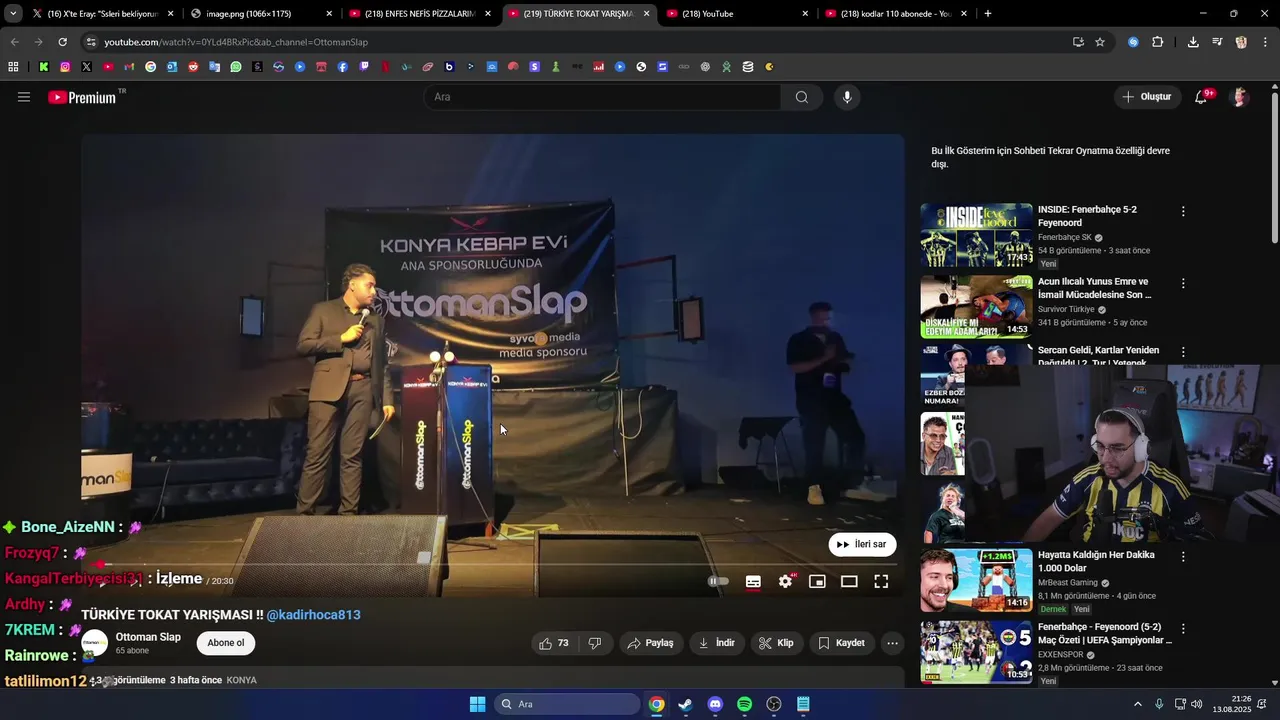Go back to previous page
Viewport: 1280px width, 720px height.
tap(14, 42)
